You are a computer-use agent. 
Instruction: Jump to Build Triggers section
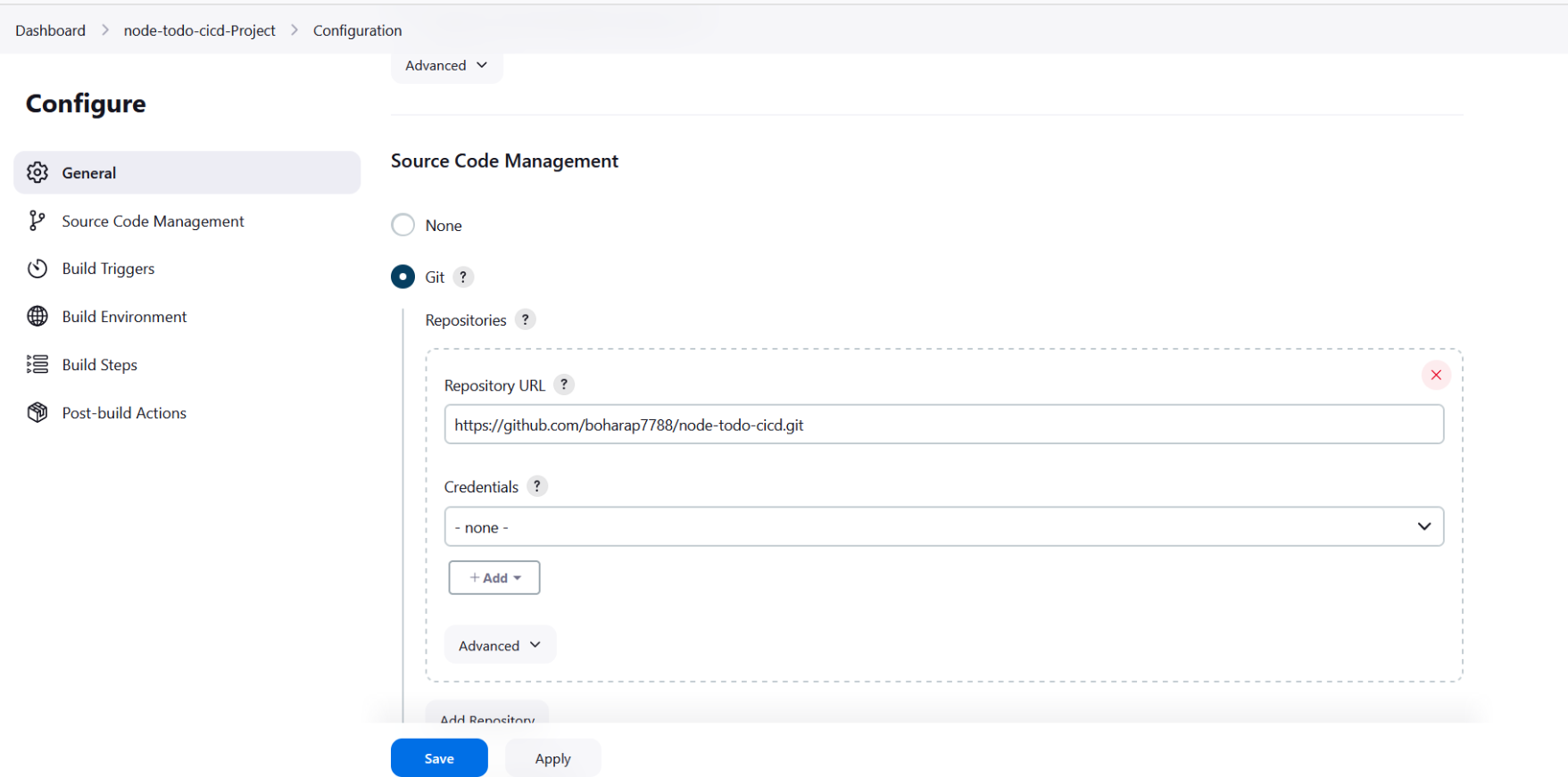[187, 269]
